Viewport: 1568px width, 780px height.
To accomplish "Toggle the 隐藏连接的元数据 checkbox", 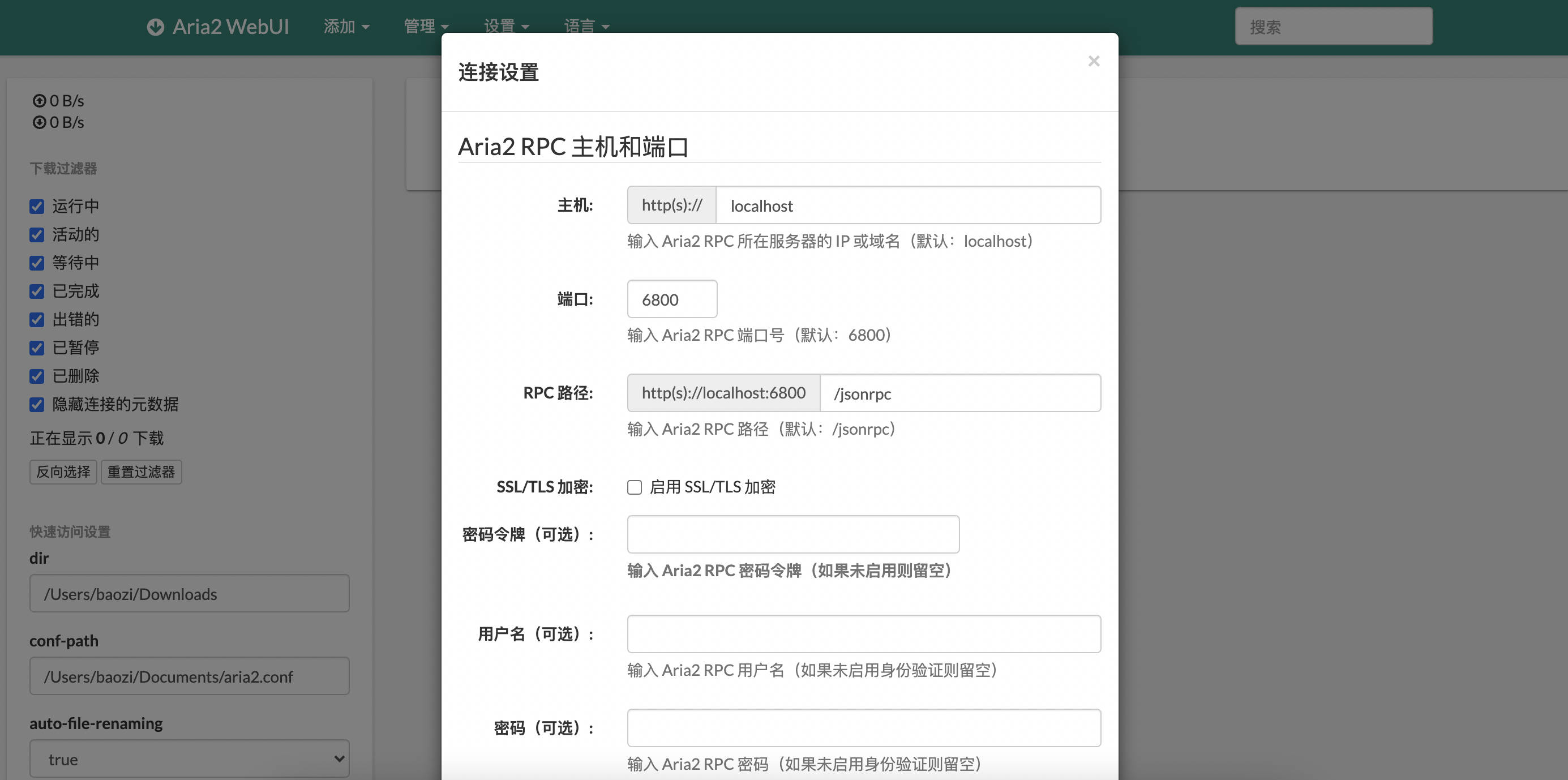I will tap(37, 404).
